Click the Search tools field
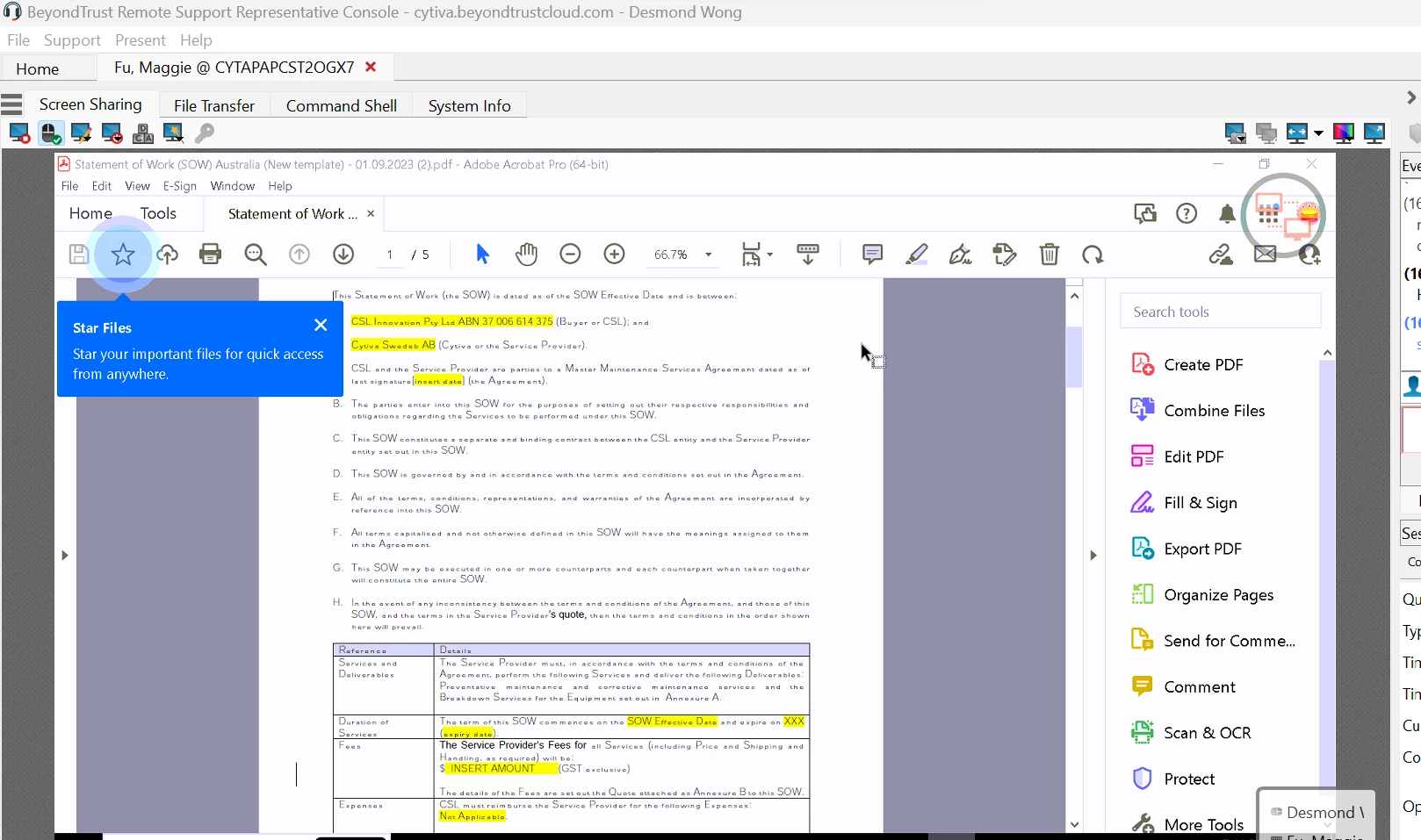This screenshot has height=840, width=1421. click(x=1220, y=312)
